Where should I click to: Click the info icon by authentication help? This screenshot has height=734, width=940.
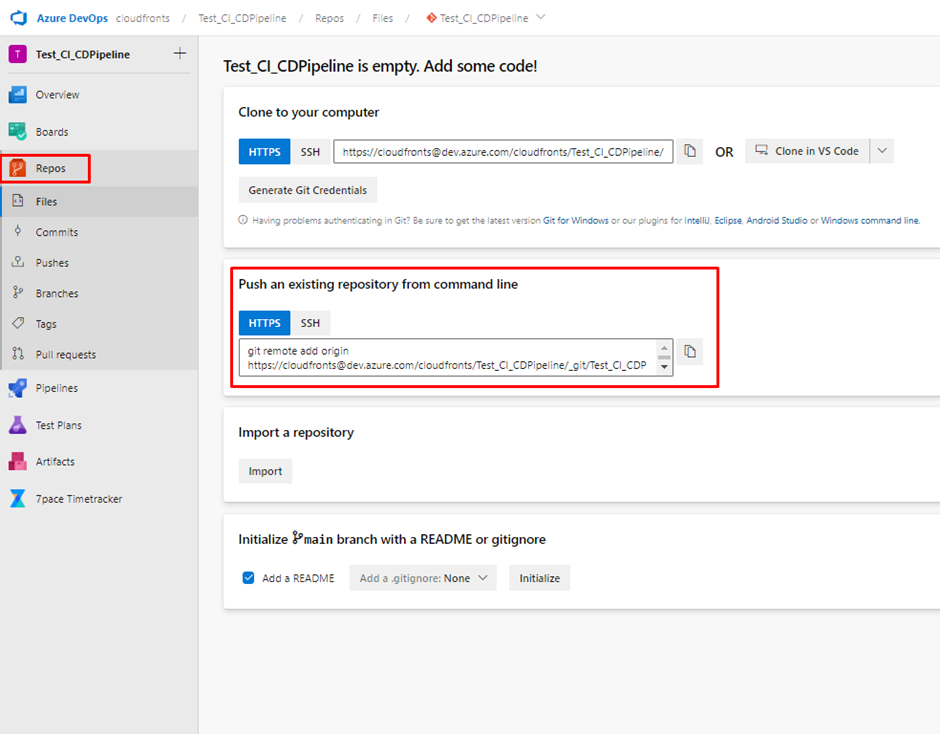[243, 220]
